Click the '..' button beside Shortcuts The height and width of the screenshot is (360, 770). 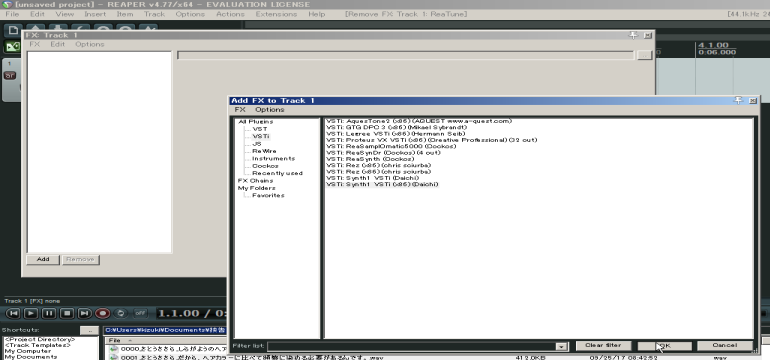pos(89,331)
